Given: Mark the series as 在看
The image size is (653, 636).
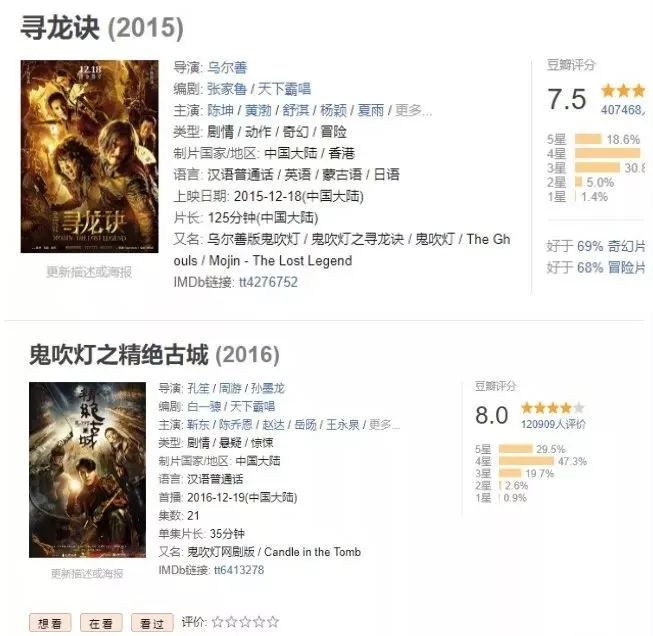Looking at the screenshot, I should coord(101,623).
